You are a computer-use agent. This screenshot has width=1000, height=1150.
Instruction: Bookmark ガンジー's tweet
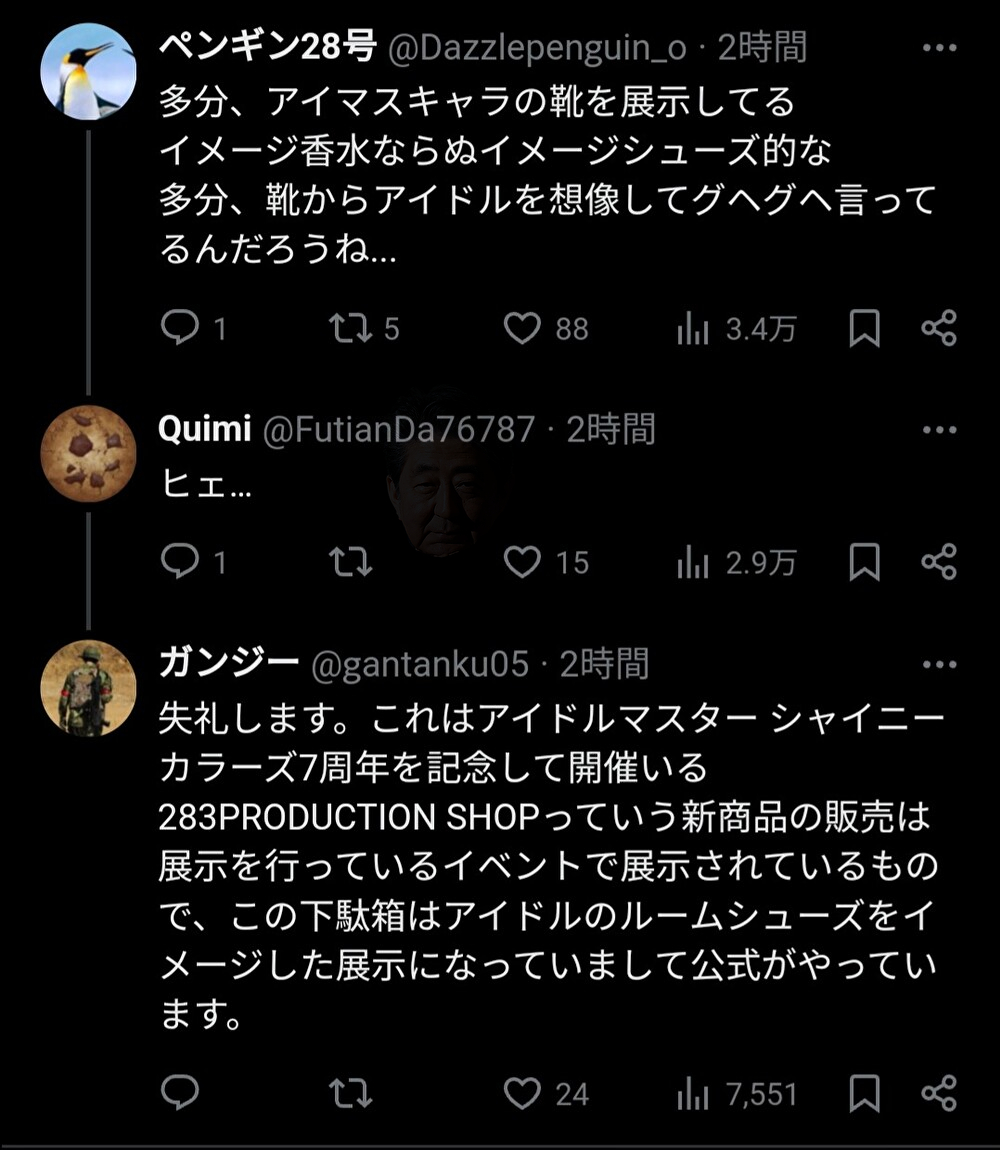(864, 1093)
